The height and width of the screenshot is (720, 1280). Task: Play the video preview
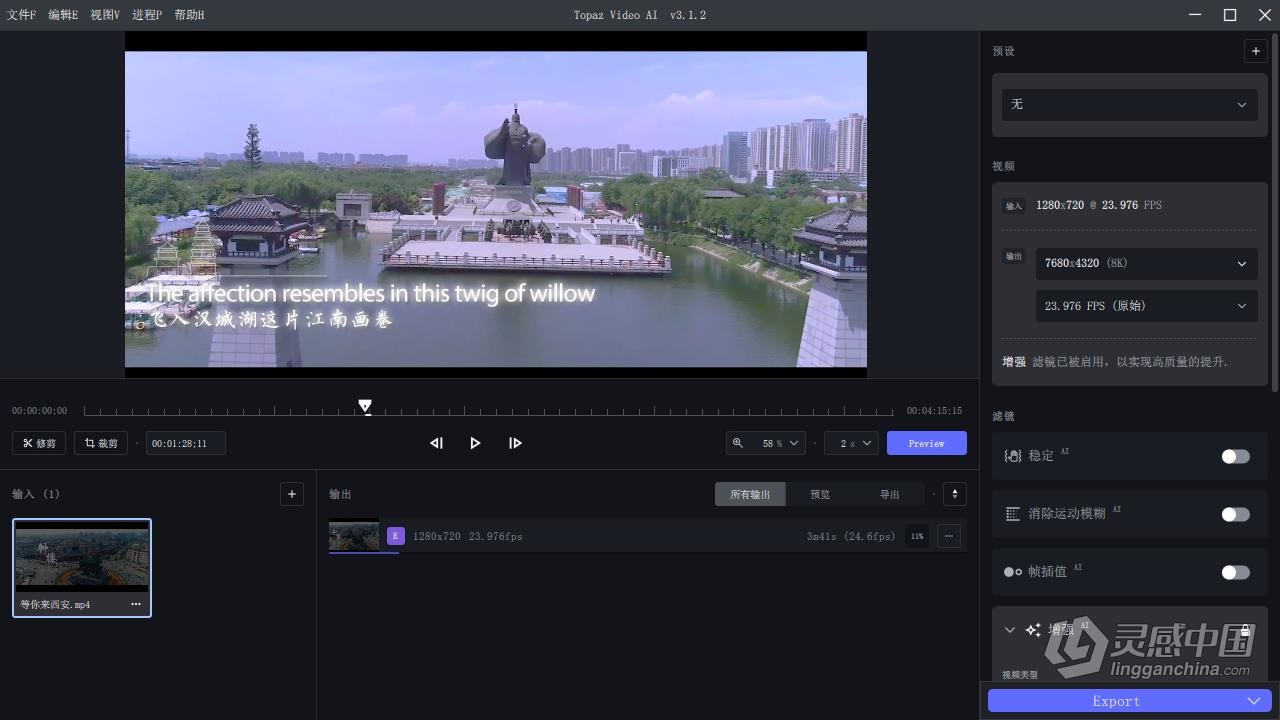coord(475,443)
